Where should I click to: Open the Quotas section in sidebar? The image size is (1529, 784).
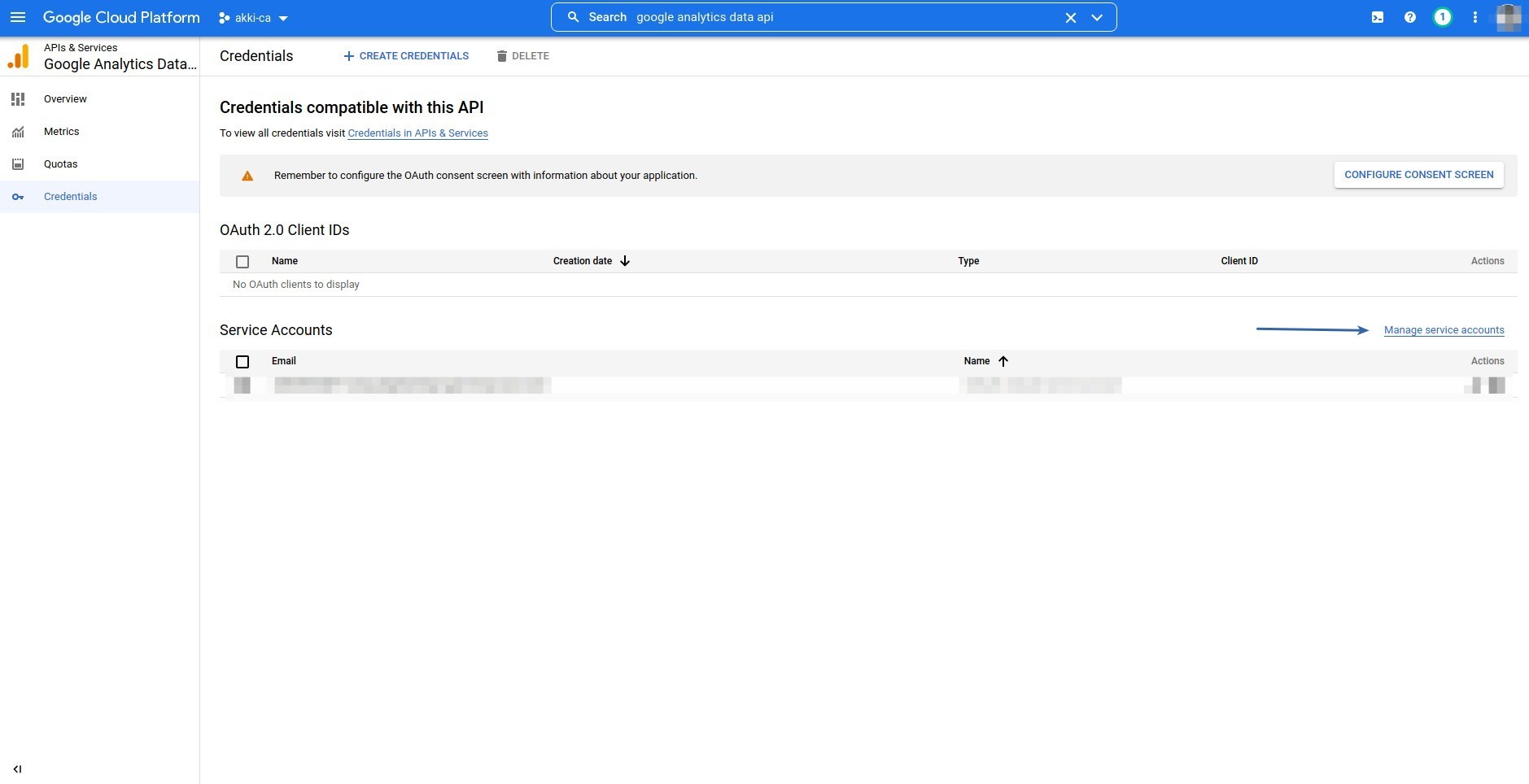(x=61, y=164)
